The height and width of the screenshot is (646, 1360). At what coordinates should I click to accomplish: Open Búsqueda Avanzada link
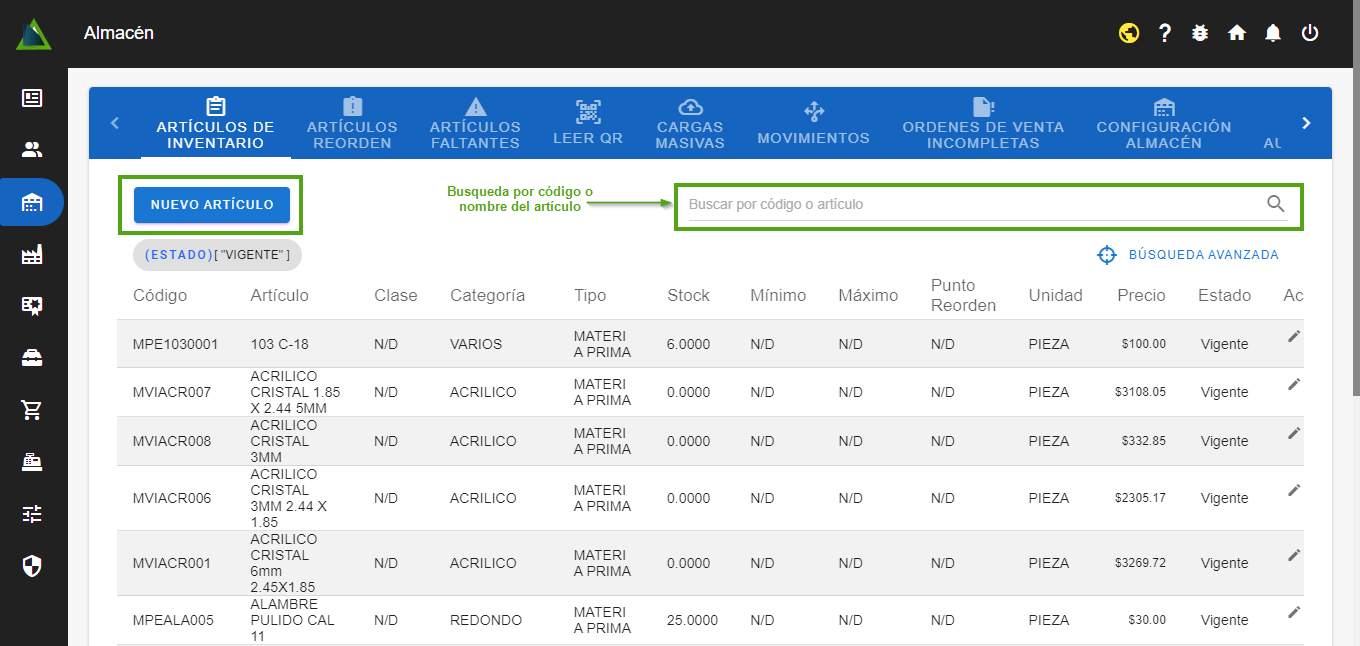[x=1188, y=255]
